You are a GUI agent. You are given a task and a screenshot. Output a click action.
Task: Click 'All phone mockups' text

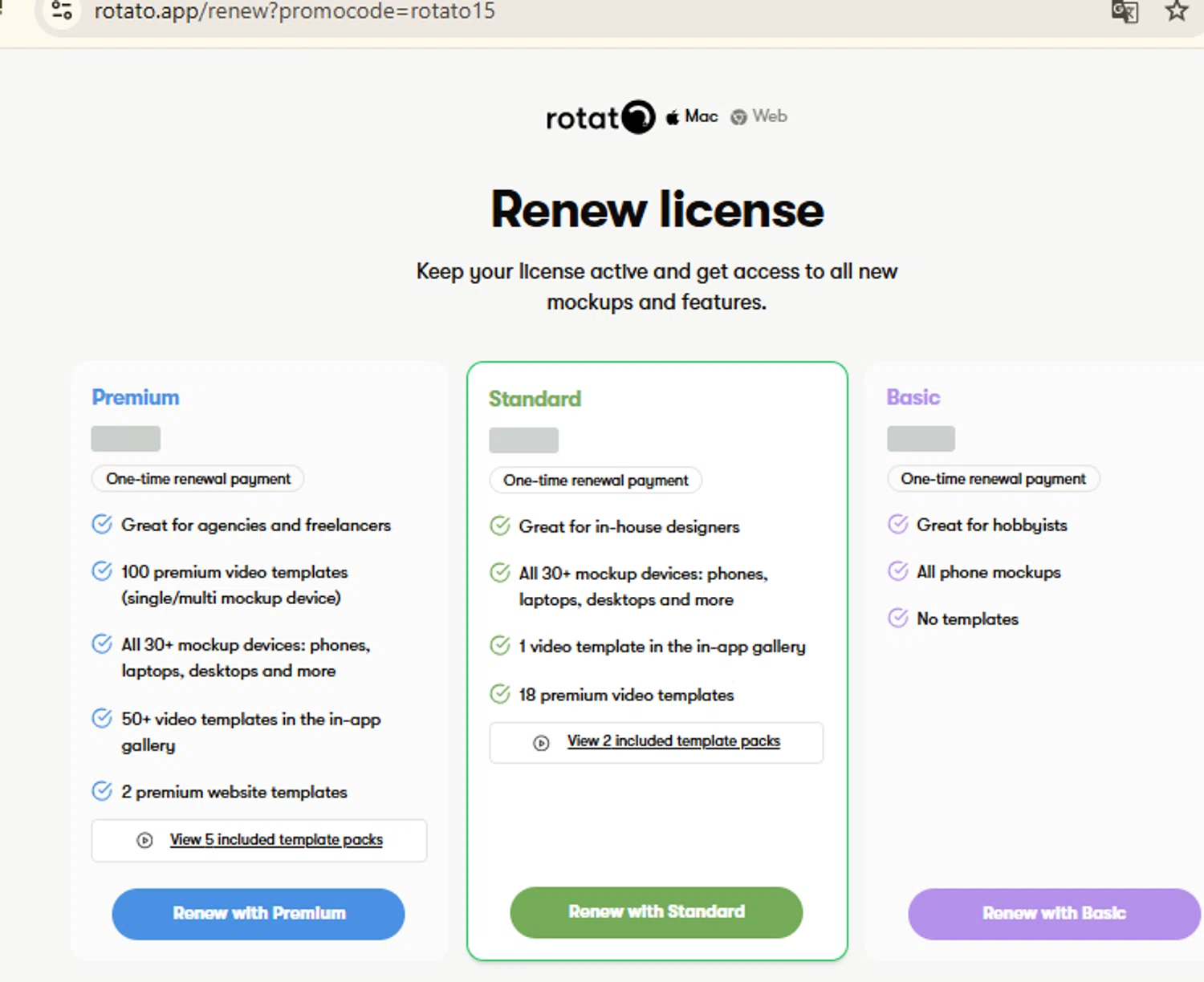tap(989, 572)
